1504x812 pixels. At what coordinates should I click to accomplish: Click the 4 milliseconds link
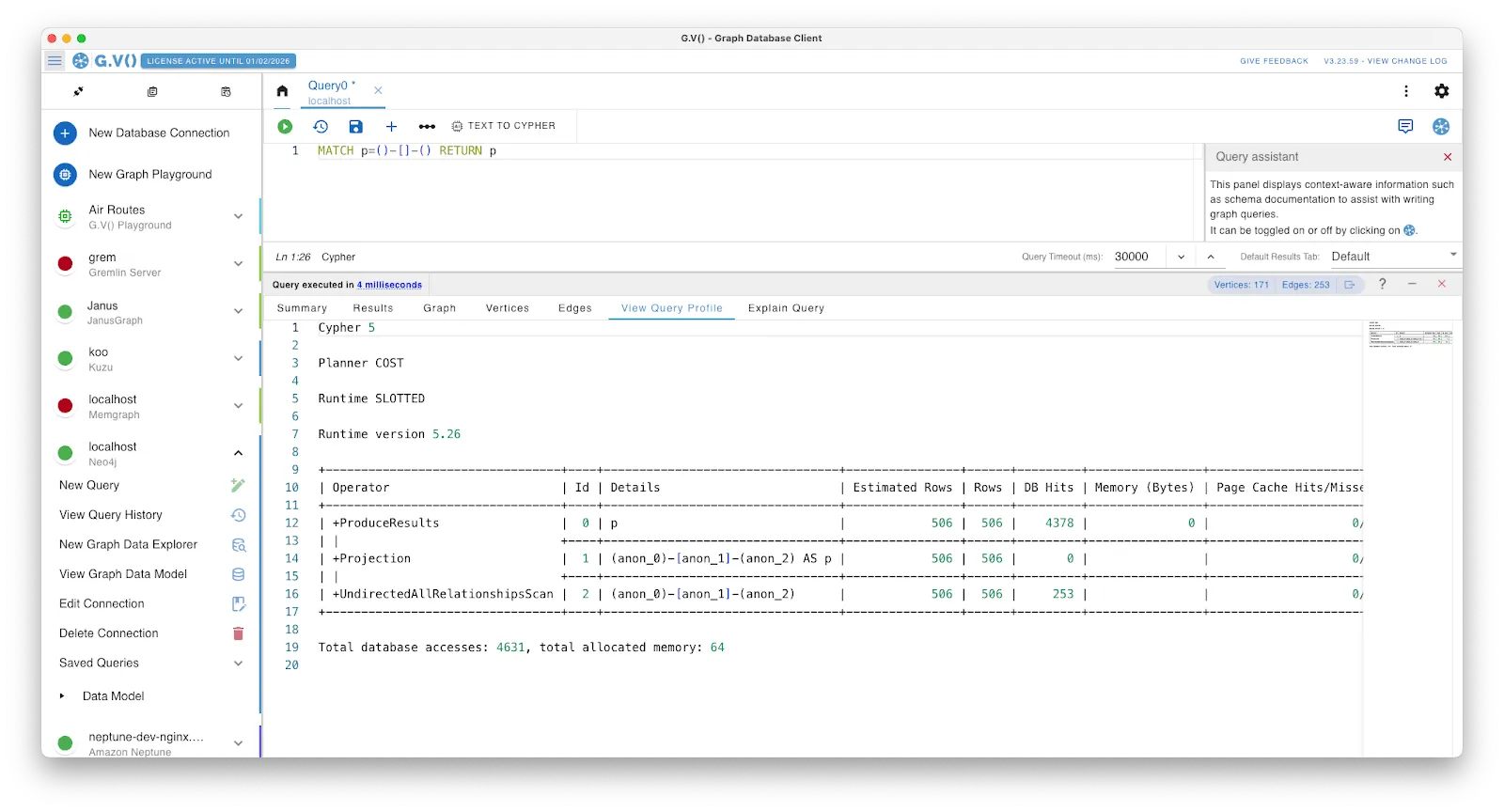click(389, 285)
